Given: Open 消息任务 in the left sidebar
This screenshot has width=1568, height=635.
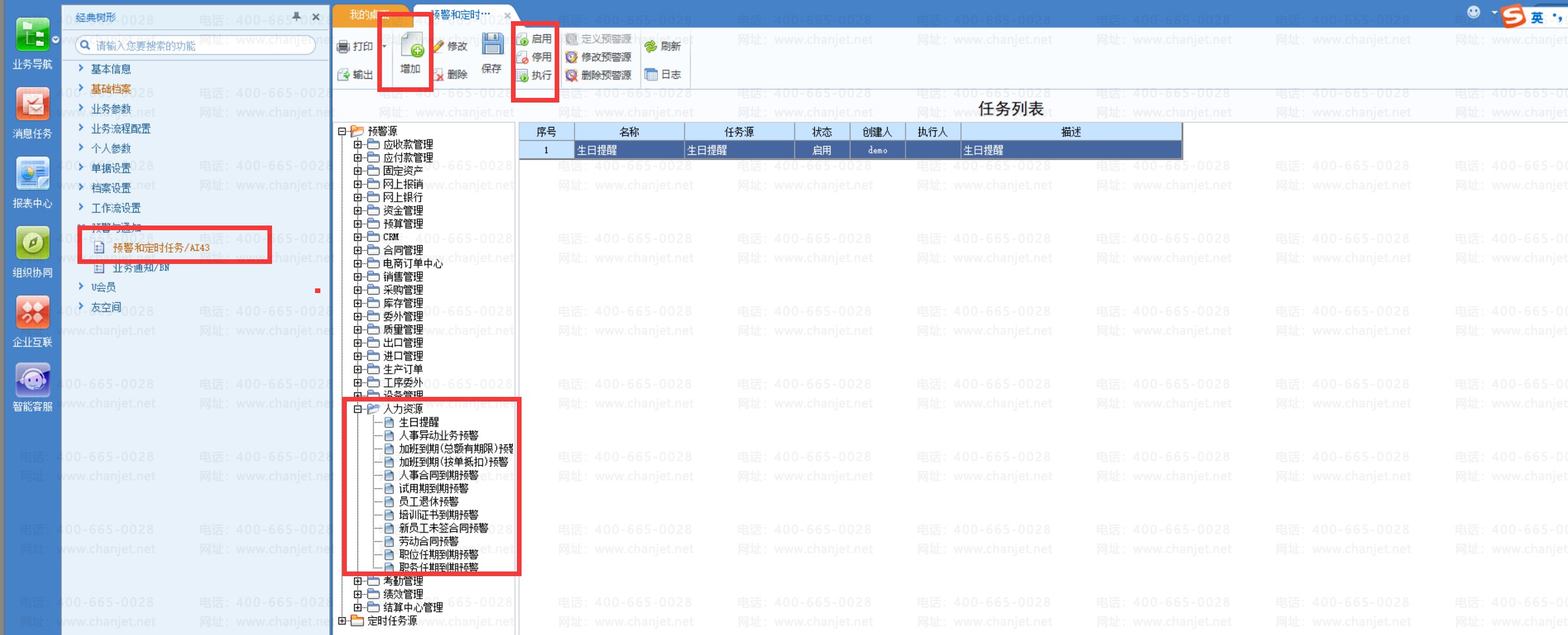Looking at the screenshot, I should [x=32, y=105].
